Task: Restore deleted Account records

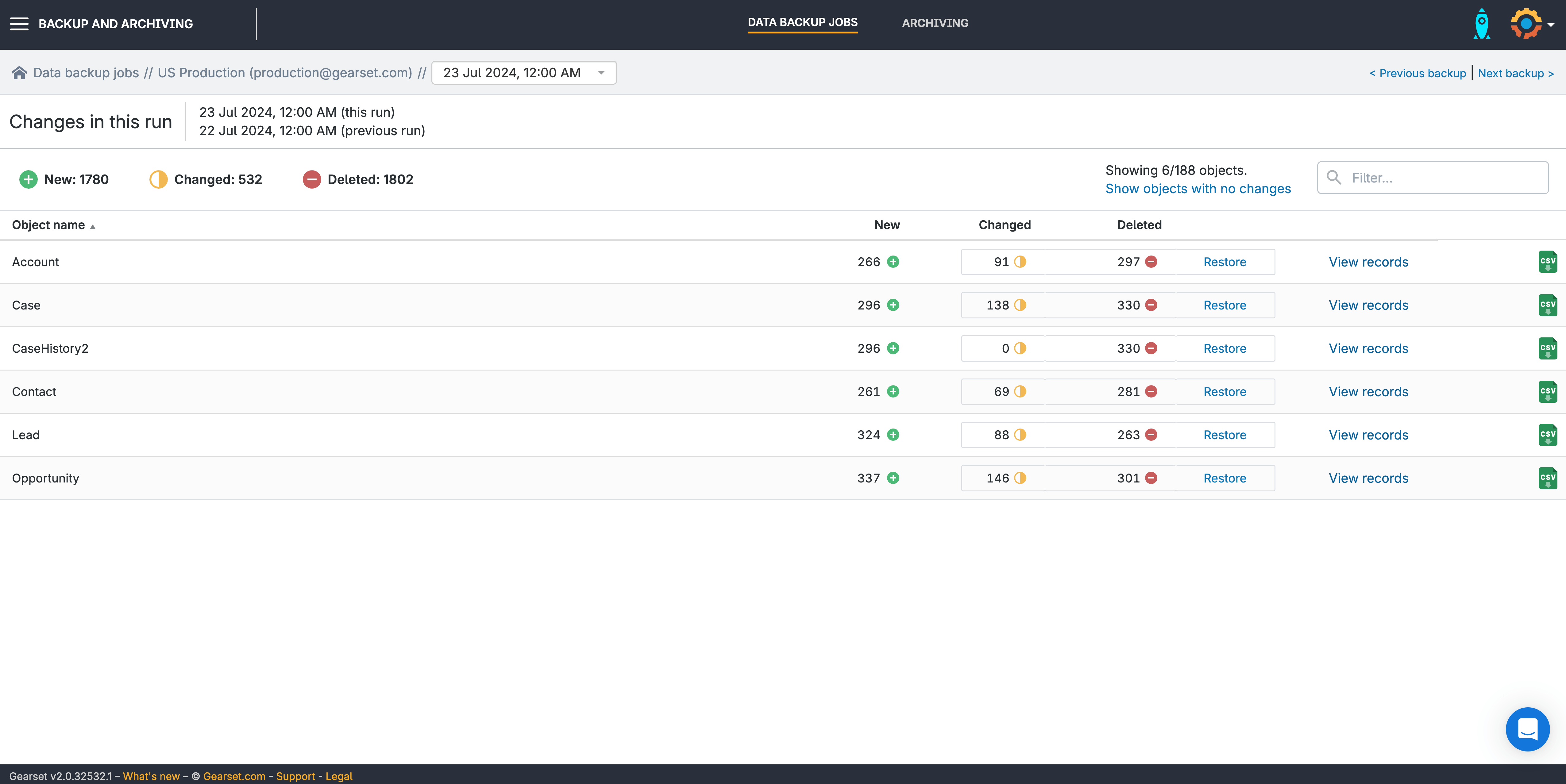Action: pos(1224,262)
